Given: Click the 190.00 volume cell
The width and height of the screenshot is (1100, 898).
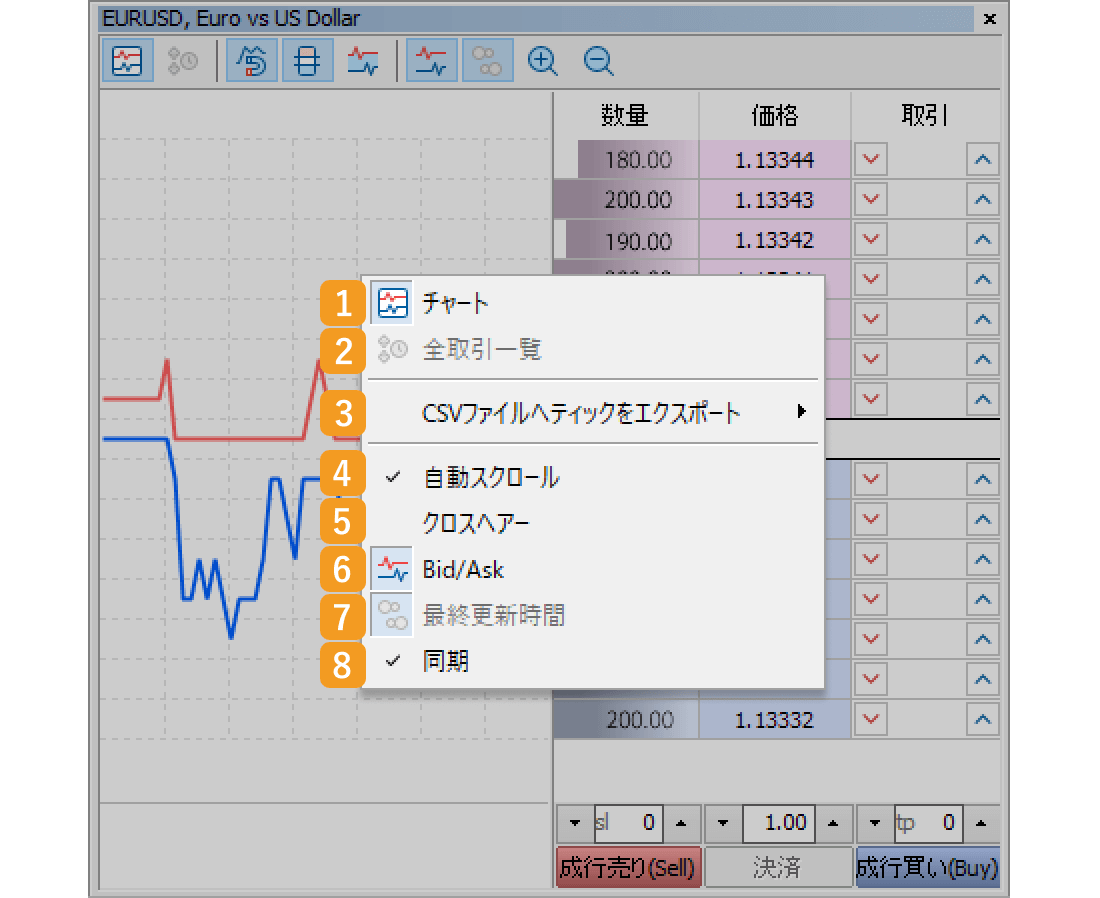Looking at the screenshot, I should pyautogui.click(x=626, y=240).
